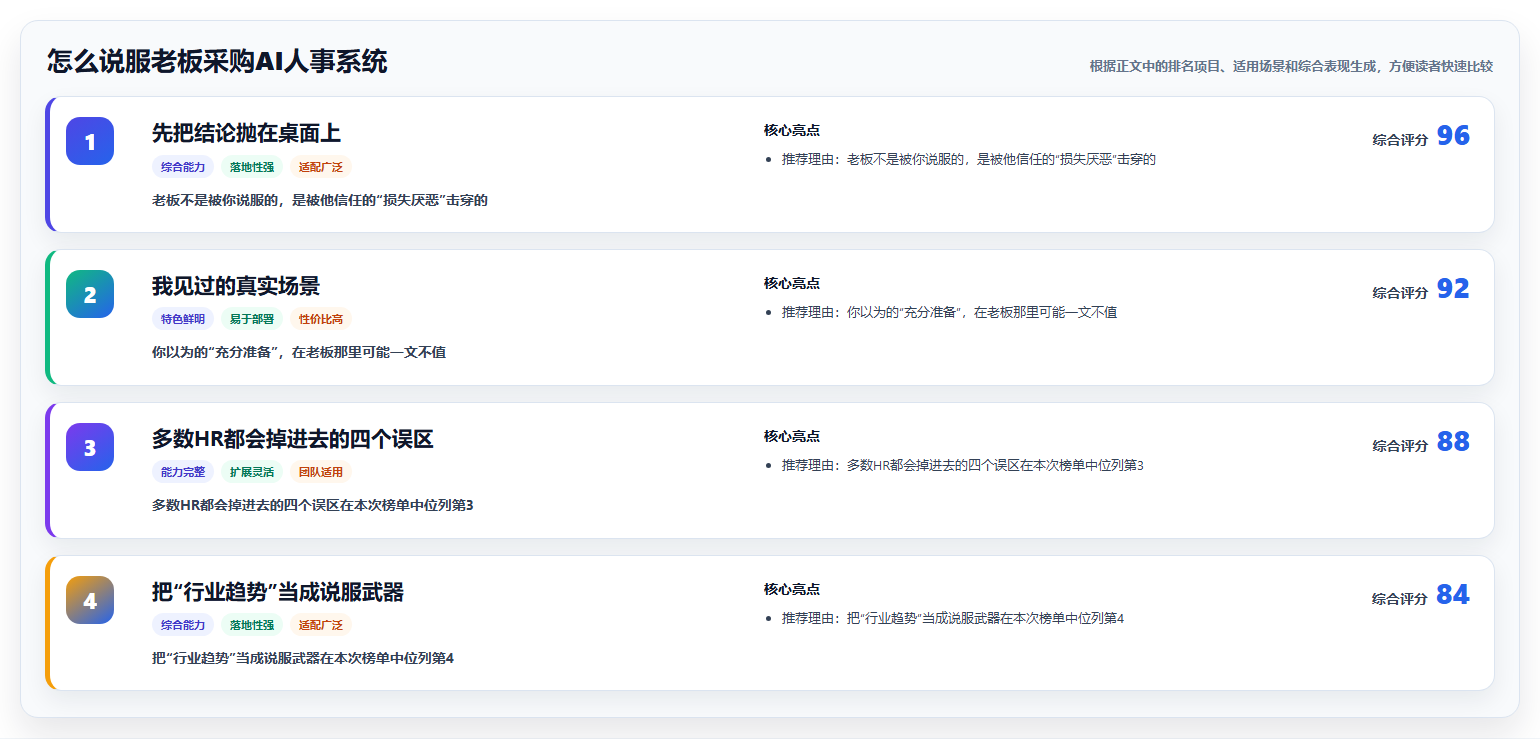Viewport: 1540px width, 739px height.
Task: Select the 特色鲜明 tag
Action: (x=183, y=319)
